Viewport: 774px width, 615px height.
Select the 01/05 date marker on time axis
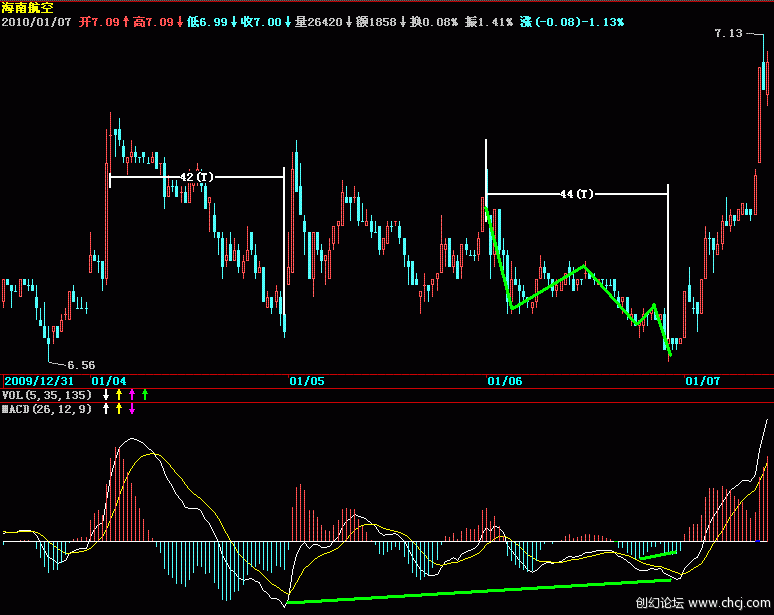(307, 381)
